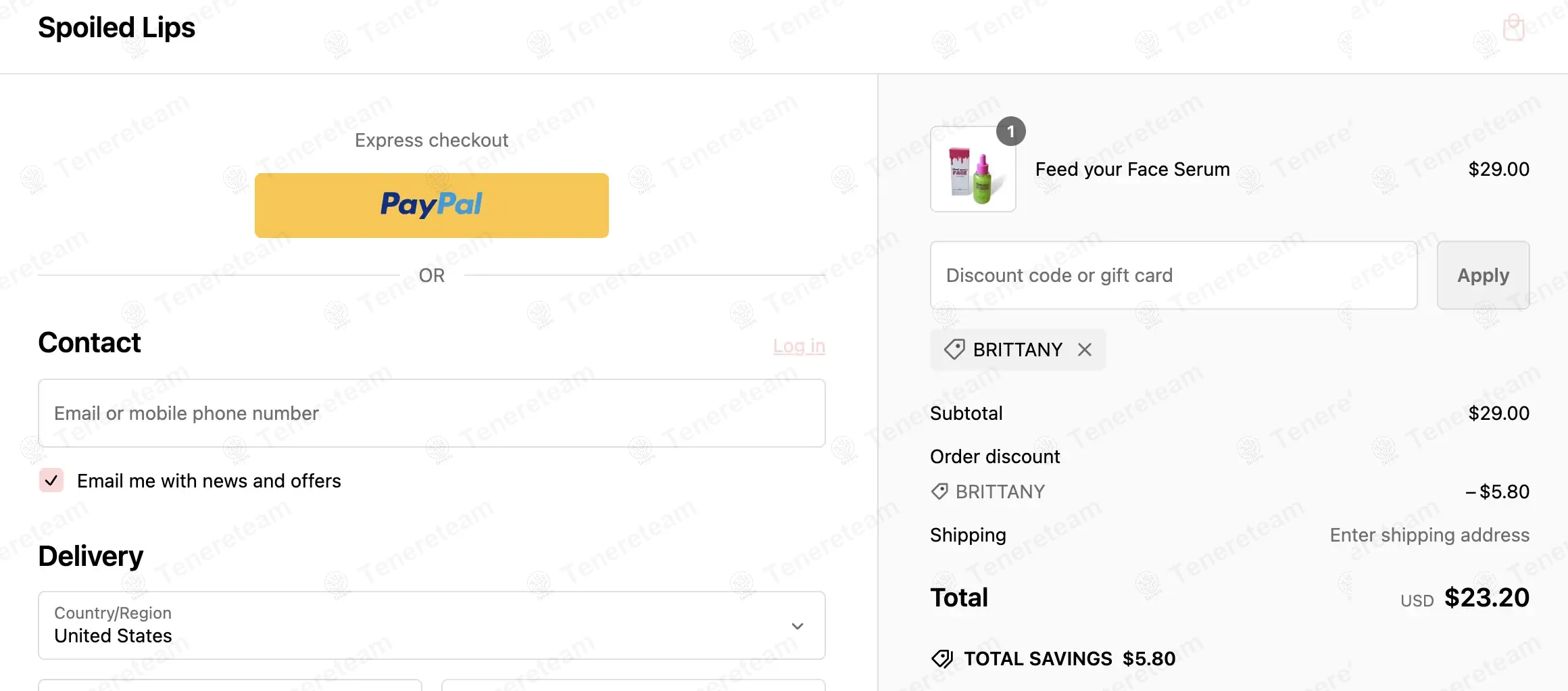Image resolution: width=1568 pixels, height=691 pixels.
Task: Click the quantity badge on product image
Action: pos(1010,131)
